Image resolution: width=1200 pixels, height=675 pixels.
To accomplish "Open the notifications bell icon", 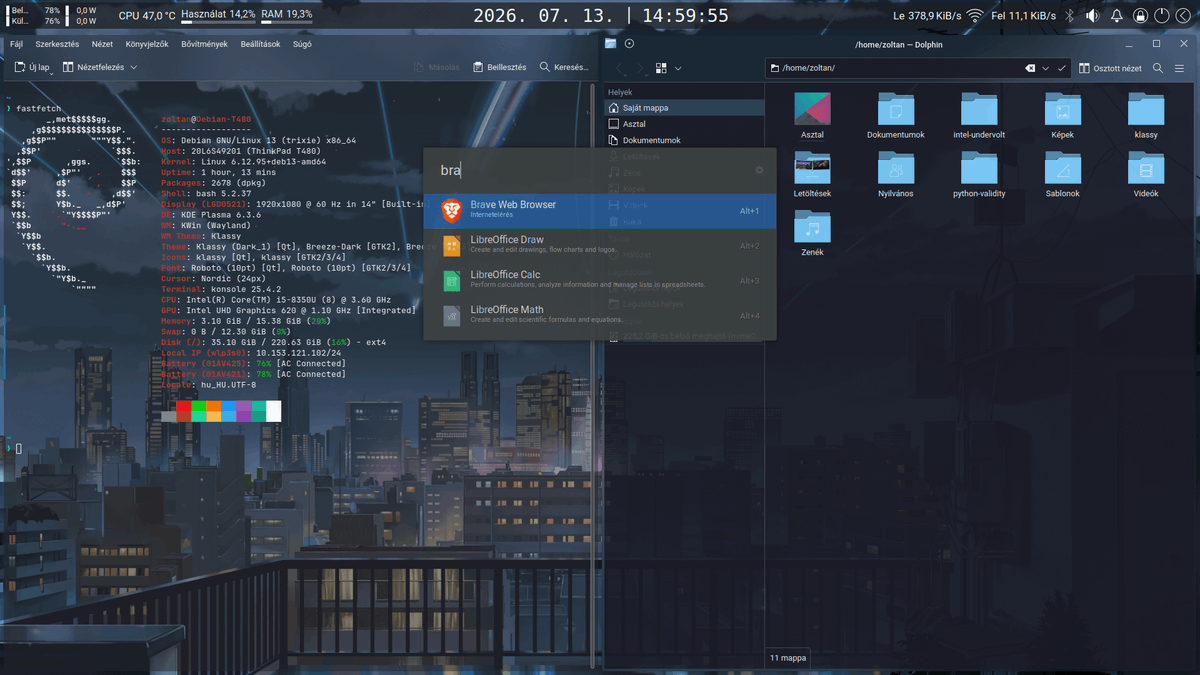I will click(1116, 15).
